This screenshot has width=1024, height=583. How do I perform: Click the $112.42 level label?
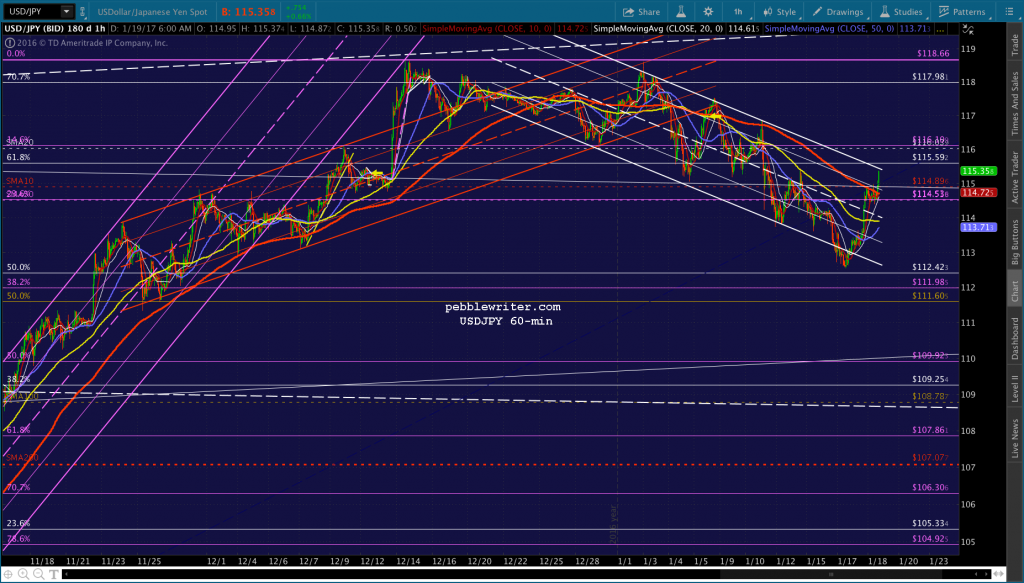click(930, 267)
